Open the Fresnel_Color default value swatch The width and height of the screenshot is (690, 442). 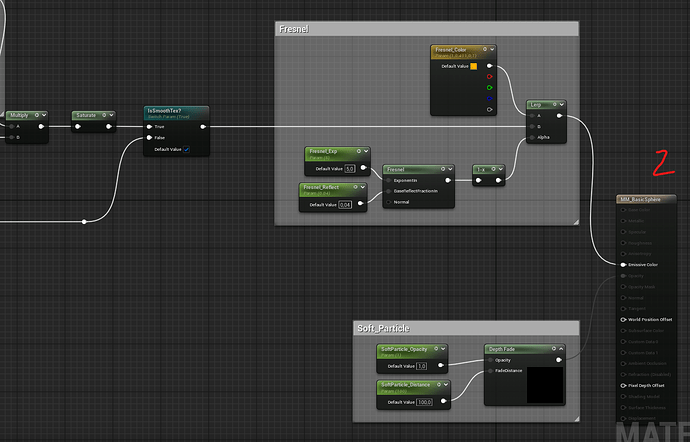point(474,66)
